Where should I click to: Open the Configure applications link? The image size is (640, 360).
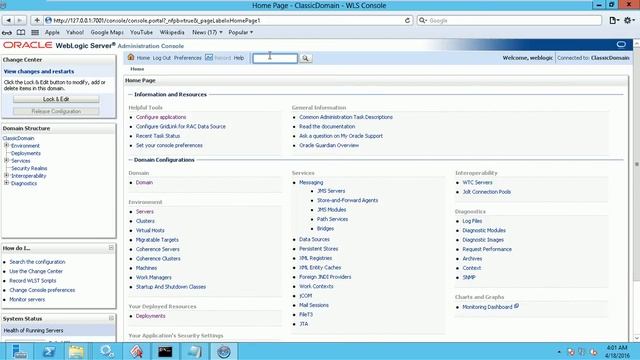tap(161, 117)
